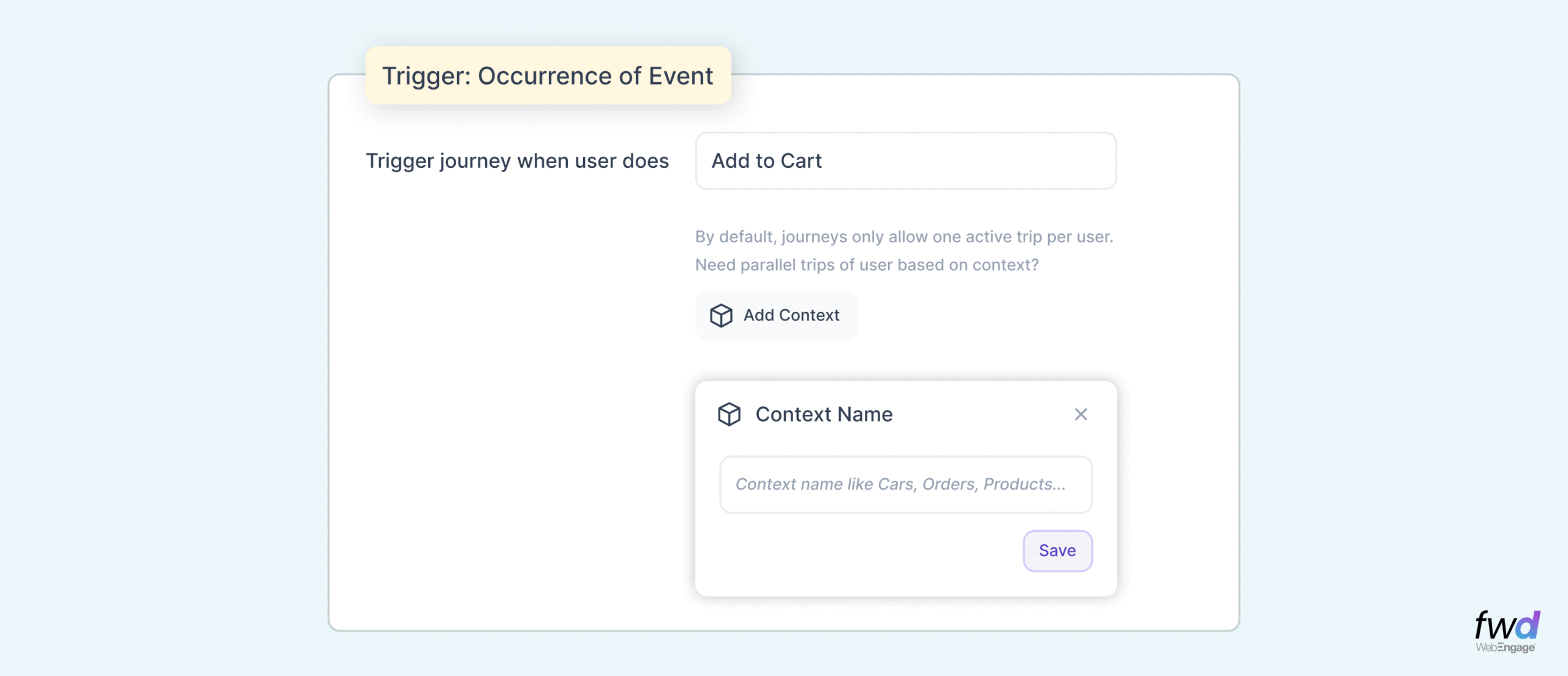Save the context name
Image resolution: width=1568 pixels, height=676 pixels.
click(x=1057, y=550)
